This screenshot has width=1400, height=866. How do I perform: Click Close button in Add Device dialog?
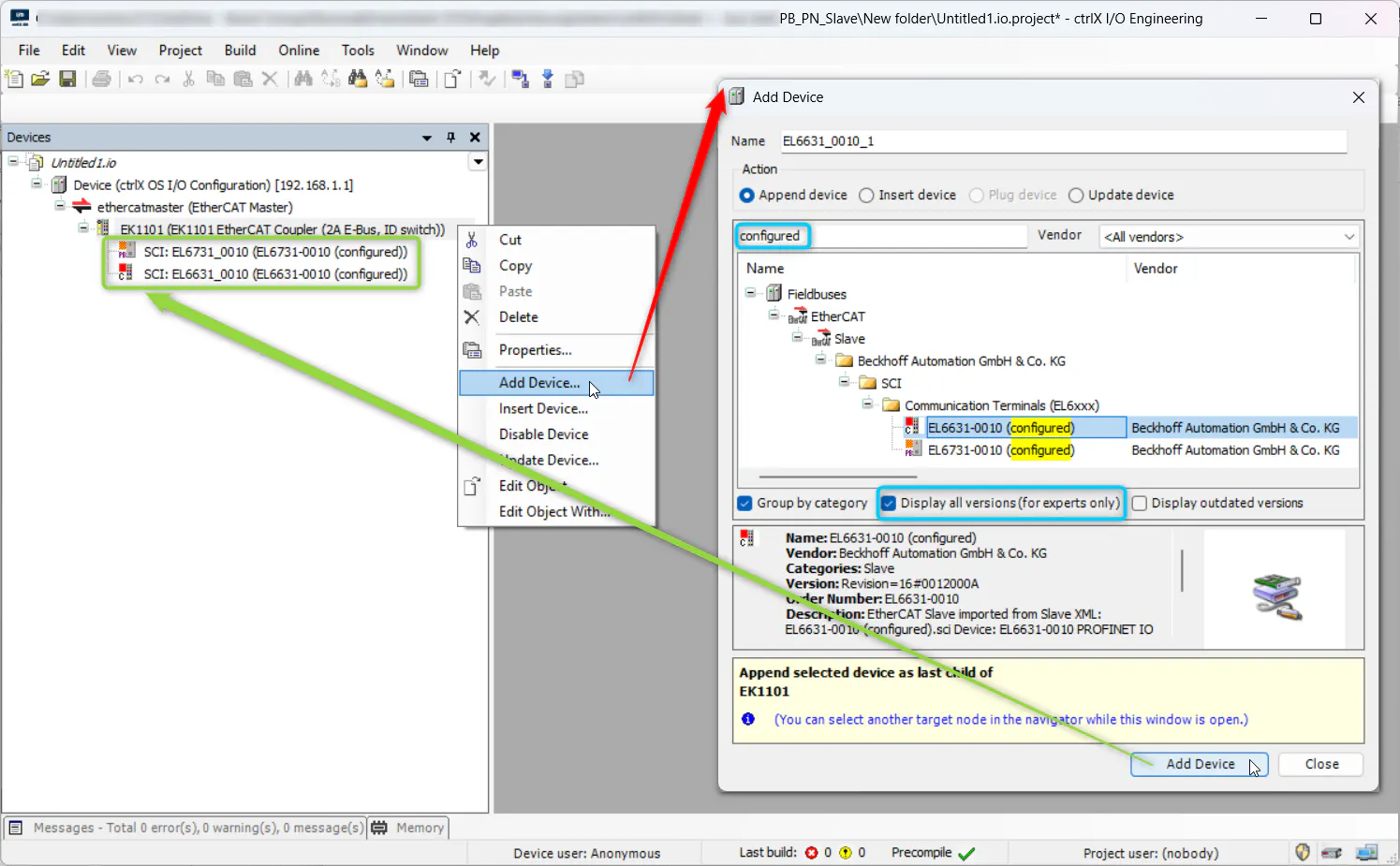coord(1320,764)
